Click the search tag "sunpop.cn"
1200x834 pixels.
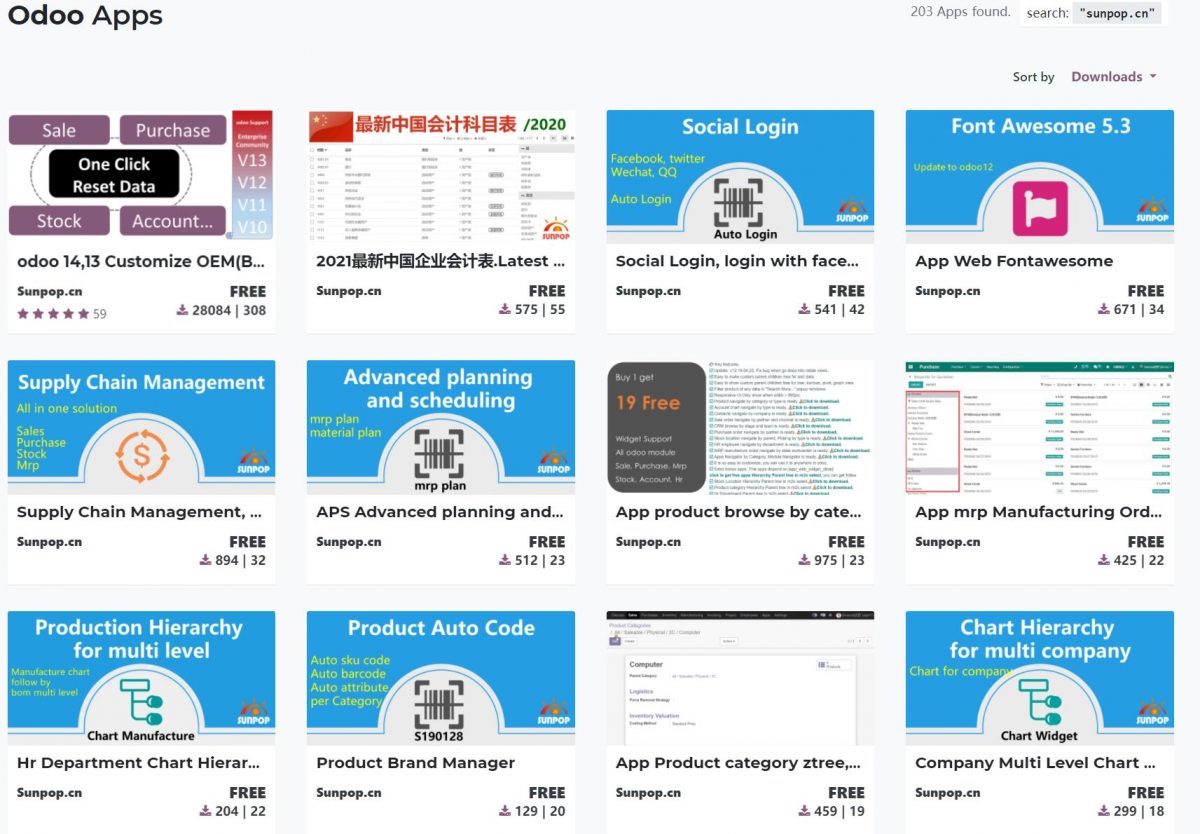tap(1119, 14)
